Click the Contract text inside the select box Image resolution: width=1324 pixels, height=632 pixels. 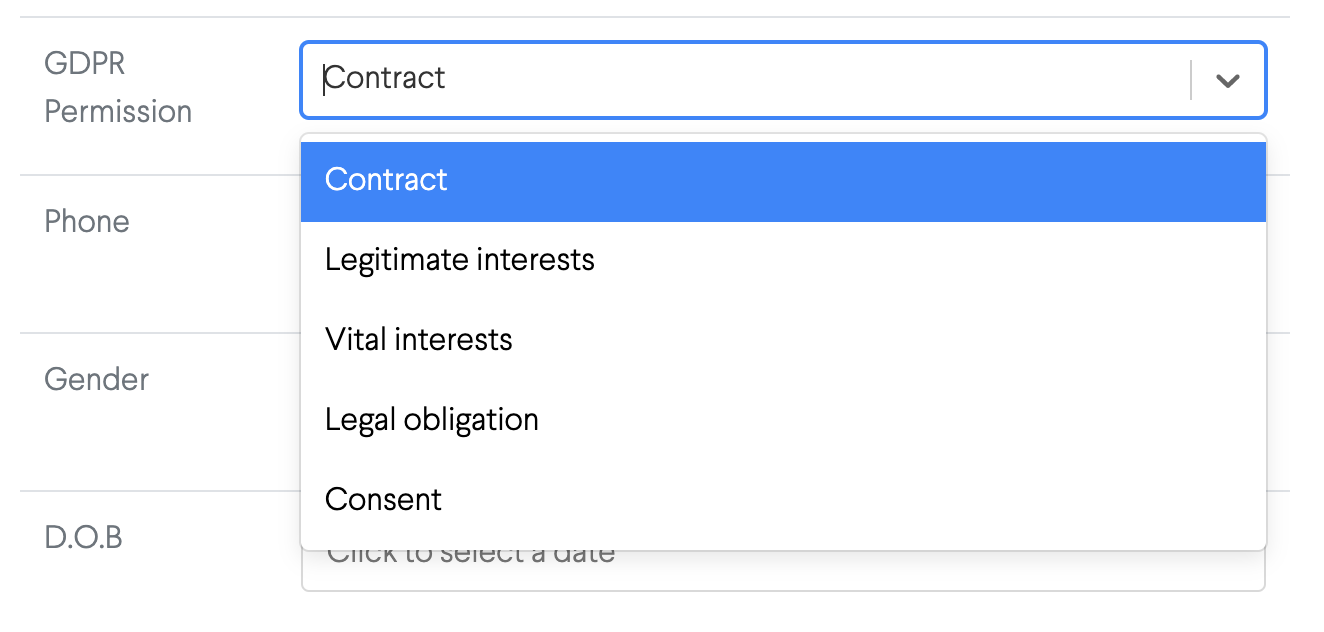coord(386,78)
